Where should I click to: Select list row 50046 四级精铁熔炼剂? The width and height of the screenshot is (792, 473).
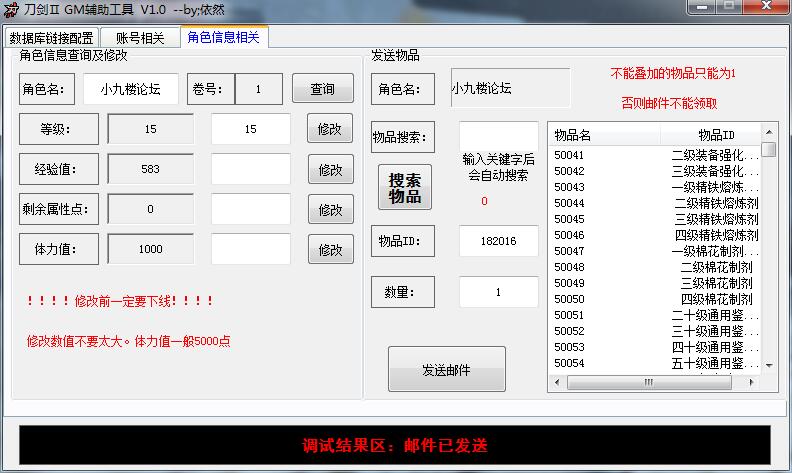(x=655, y=235)
